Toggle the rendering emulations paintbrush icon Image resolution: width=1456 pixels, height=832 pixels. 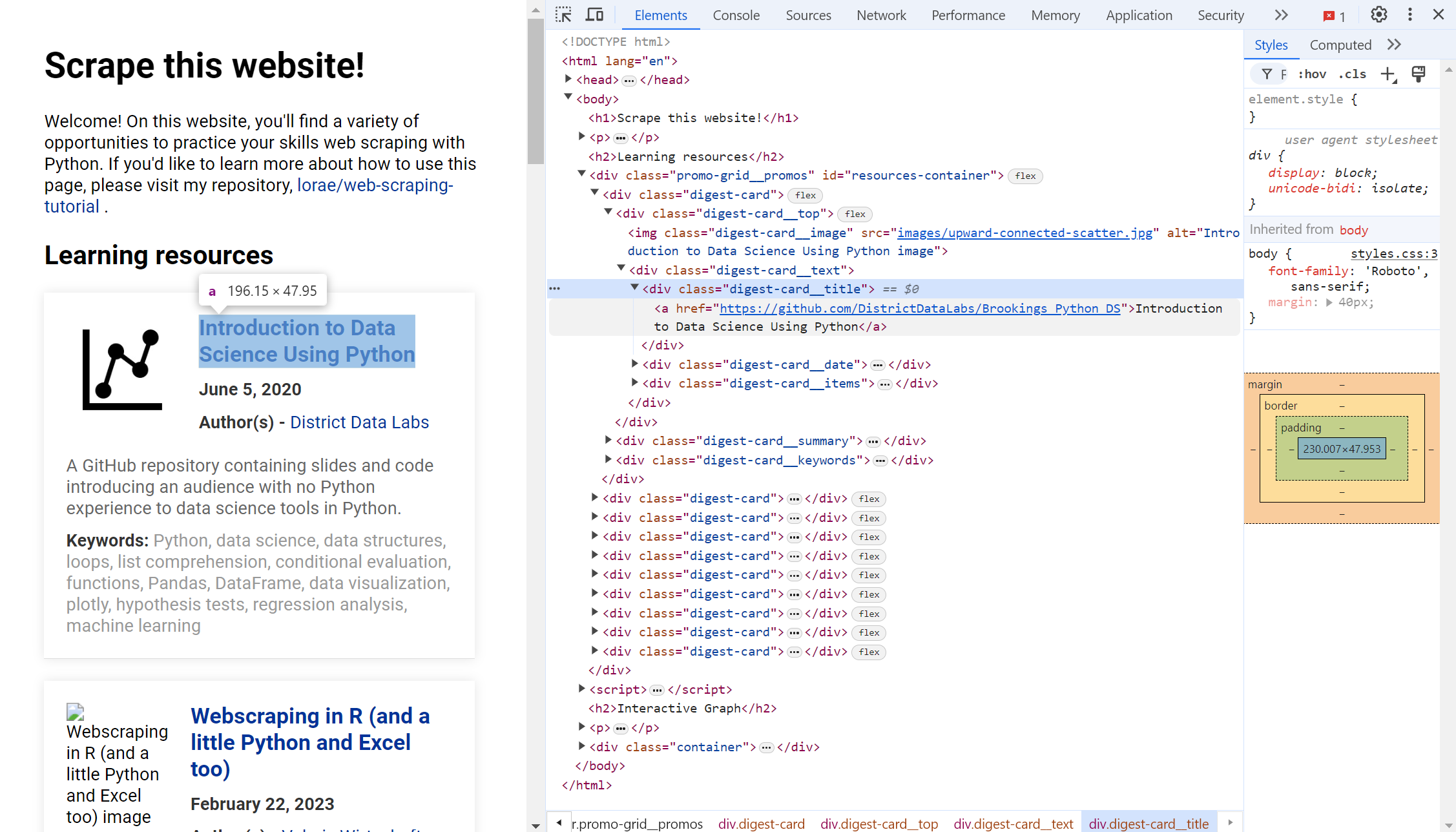coord(1419,74)
